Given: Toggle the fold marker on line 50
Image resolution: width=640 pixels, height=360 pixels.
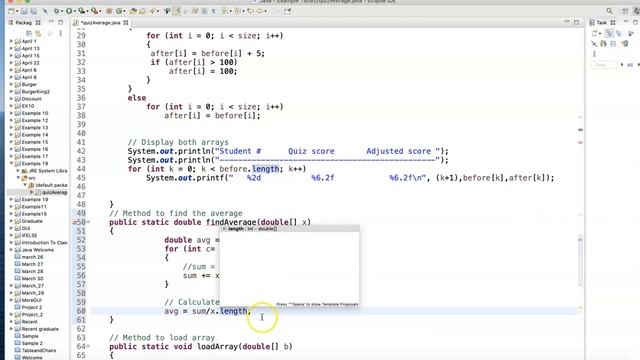Looking at the screenshot, I should [x=88, y=222].
